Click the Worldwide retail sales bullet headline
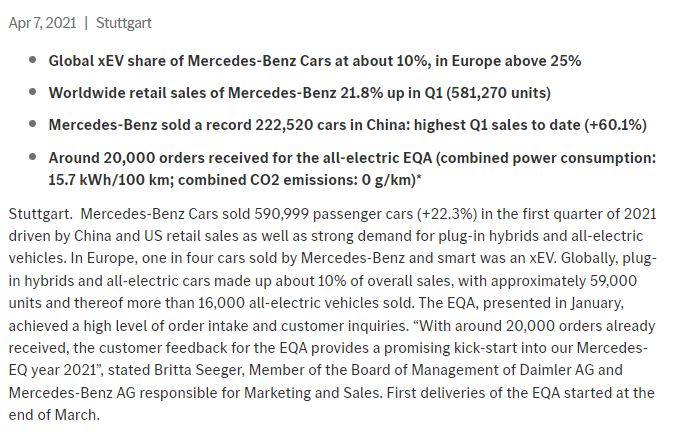Viewport: 681px width, 446px height. [x=299, y=93]
